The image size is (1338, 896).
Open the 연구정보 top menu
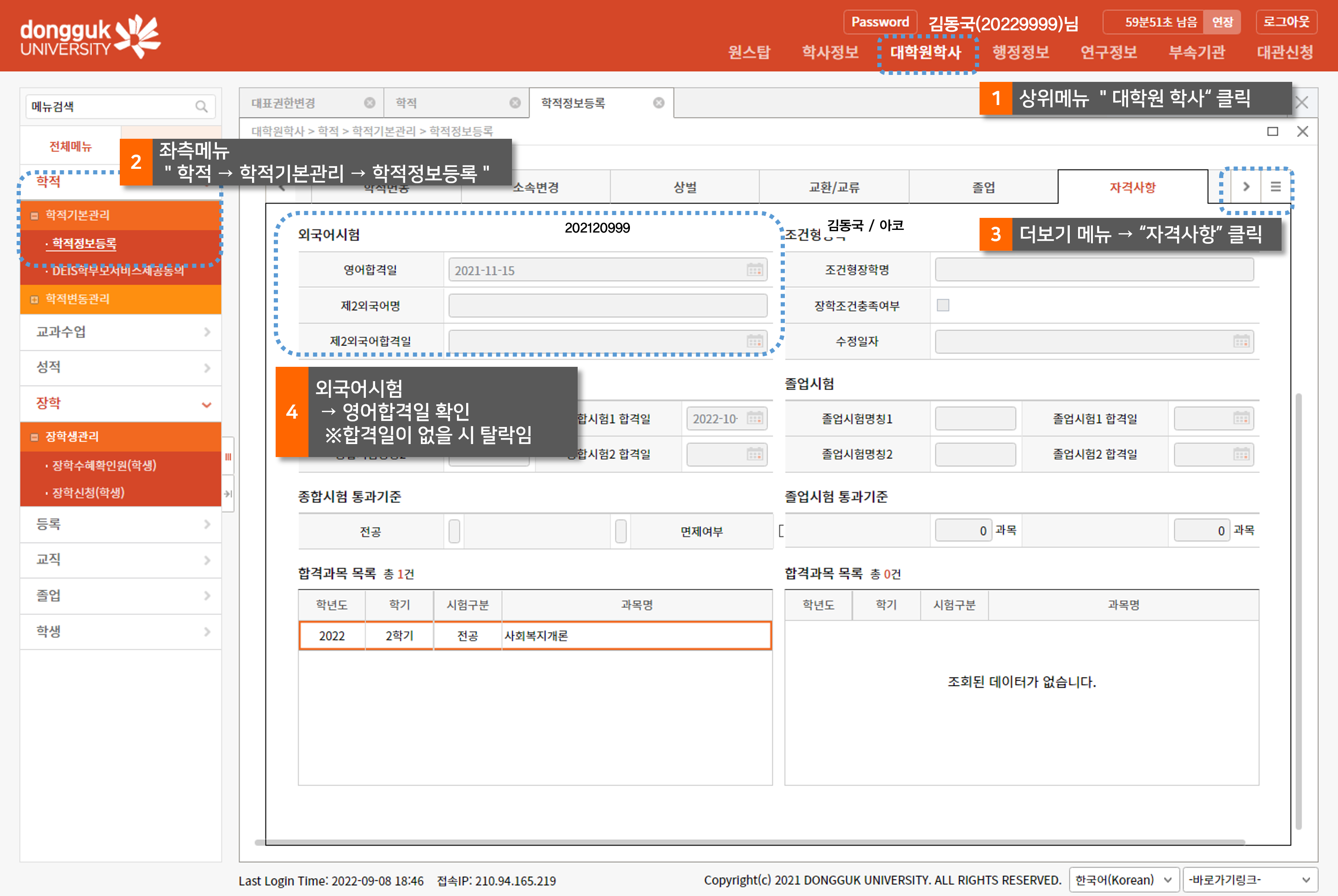tap(1108, 53)
